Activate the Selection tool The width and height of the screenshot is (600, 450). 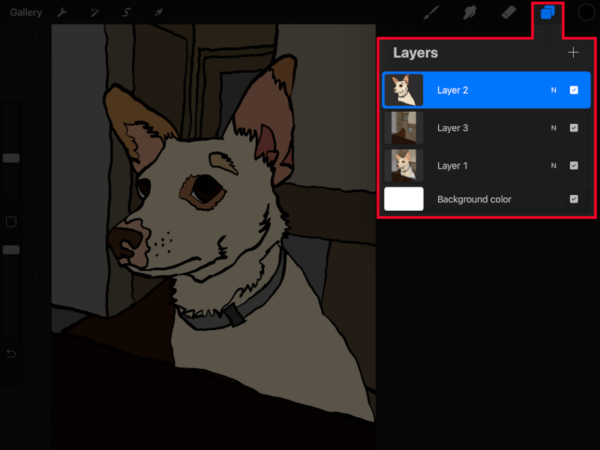point(126,13)
